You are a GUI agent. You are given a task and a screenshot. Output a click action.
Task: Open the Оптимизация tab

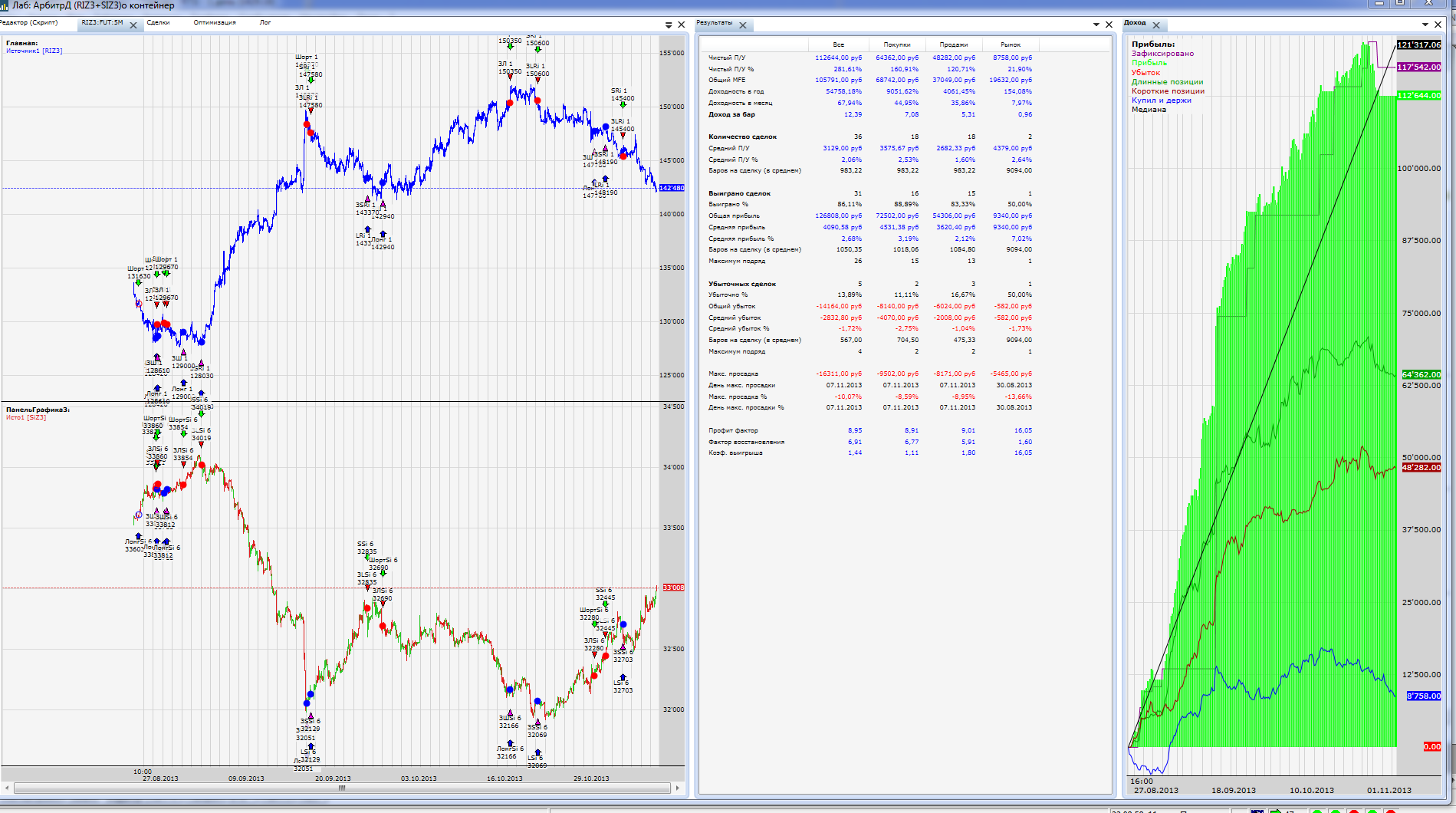coord(215,23)
